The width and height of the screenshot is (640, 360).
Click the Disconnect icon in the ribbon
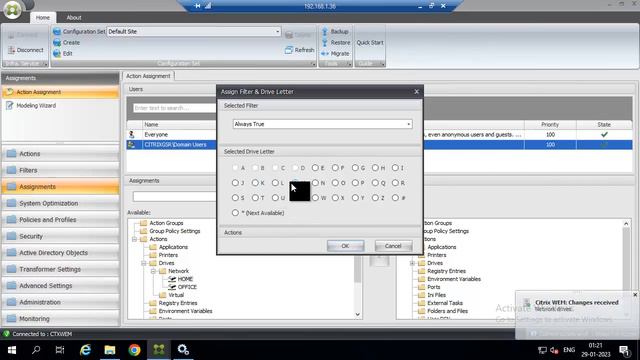(x=11, y=50)
